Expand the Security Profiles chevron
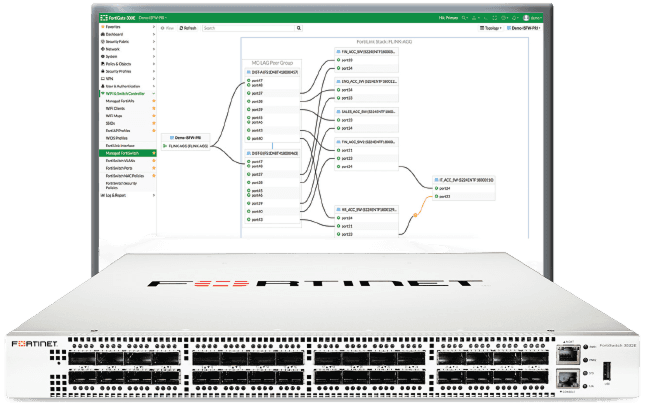 click(x=153, y=72)
